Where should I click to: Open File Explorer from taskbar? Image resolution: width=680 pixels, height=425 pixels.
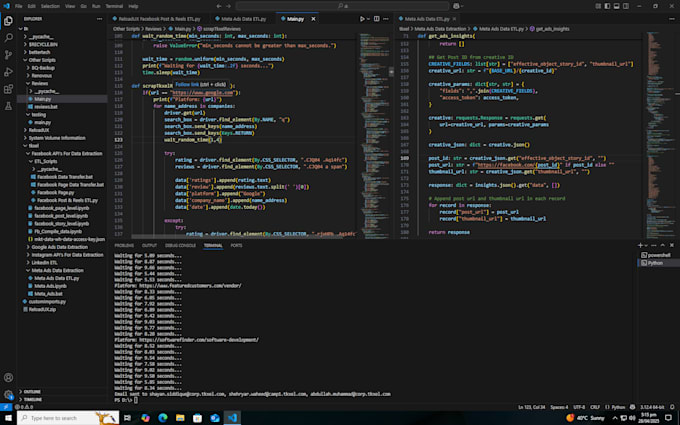tap(180, 418)
